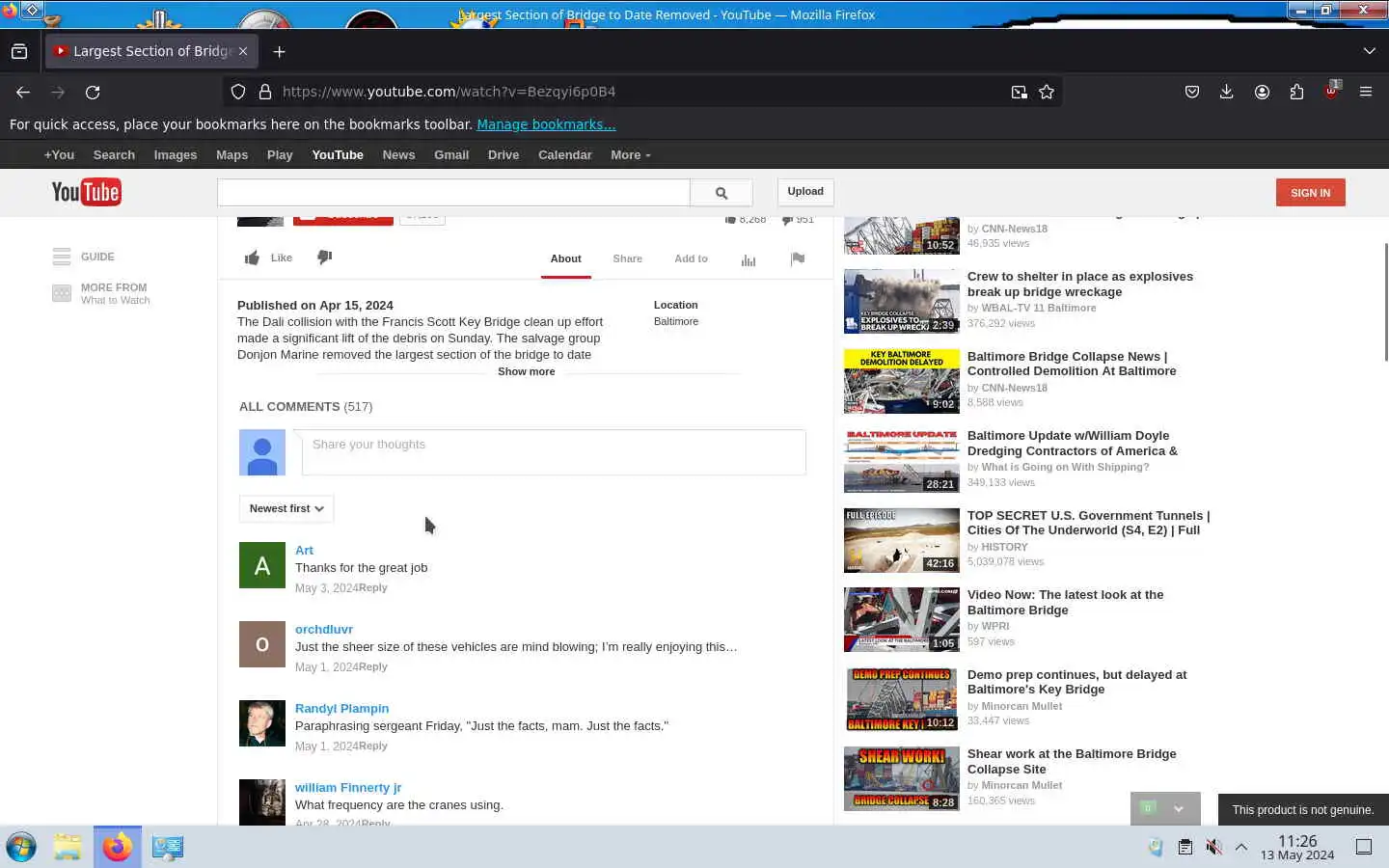Open Drive in Google bar
This screenshot has height=868, width=1389.
[x=504, y=155]
